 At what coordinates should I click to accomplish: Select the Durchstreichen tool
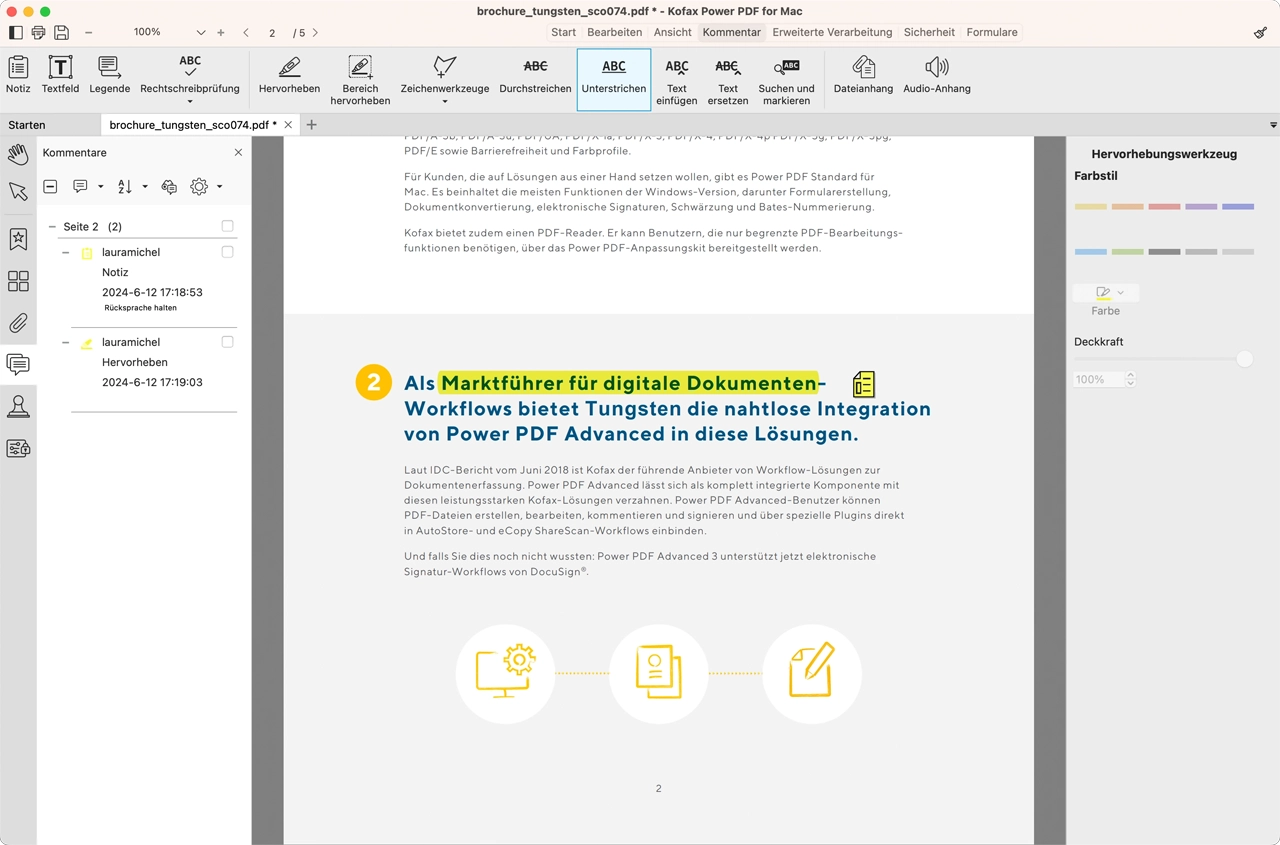(535, 75)
